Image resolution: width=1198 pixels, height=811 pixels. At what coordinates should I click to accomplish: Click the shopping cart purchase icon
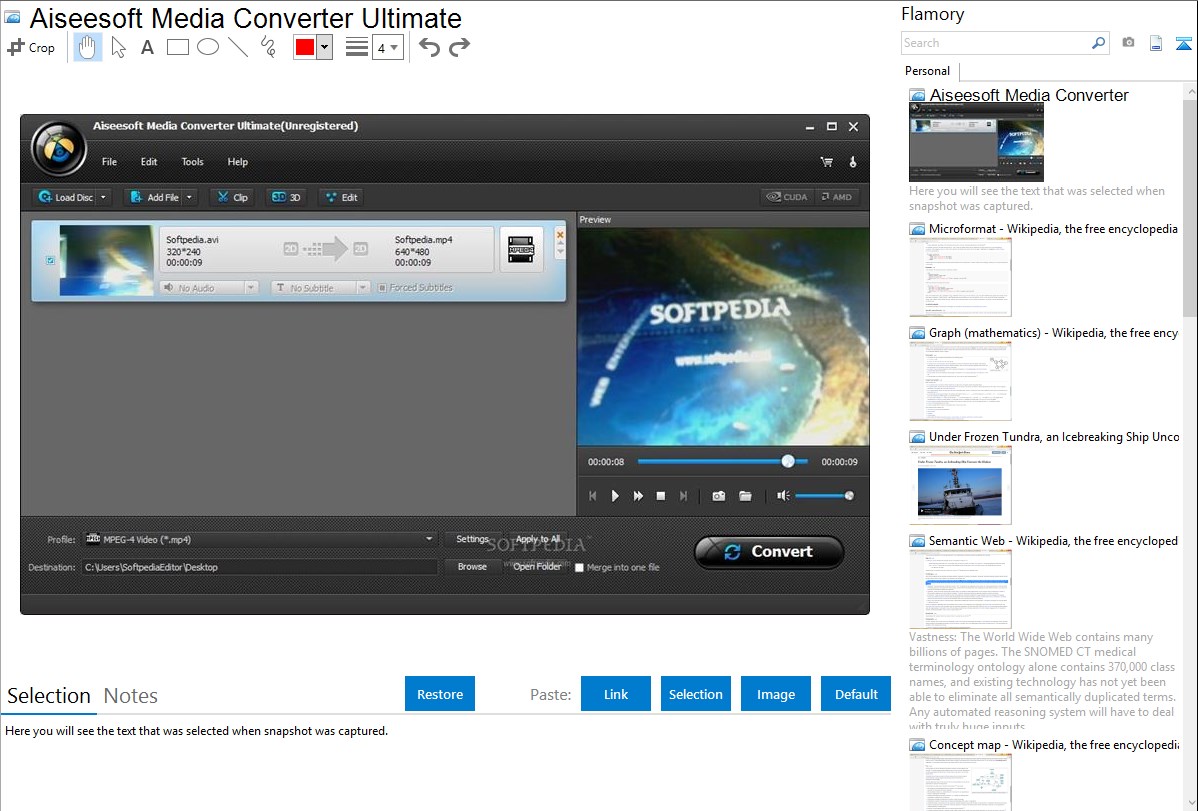tap(827, 162)
